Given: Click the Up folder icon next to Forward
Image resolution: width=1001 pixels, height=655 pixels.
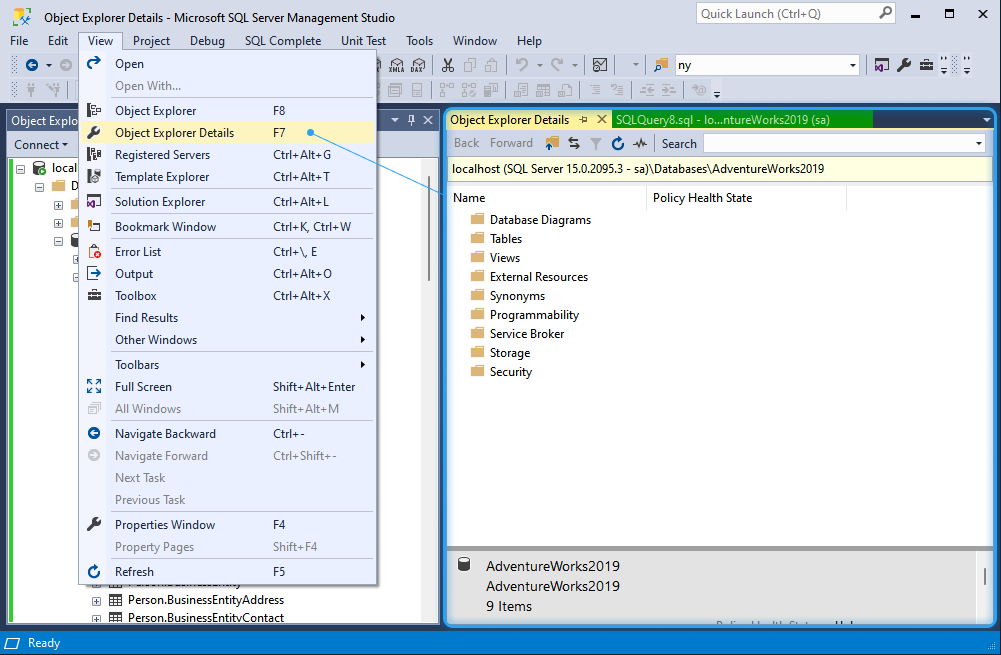Looking at the screenshot, I should [x=552, y=144].
